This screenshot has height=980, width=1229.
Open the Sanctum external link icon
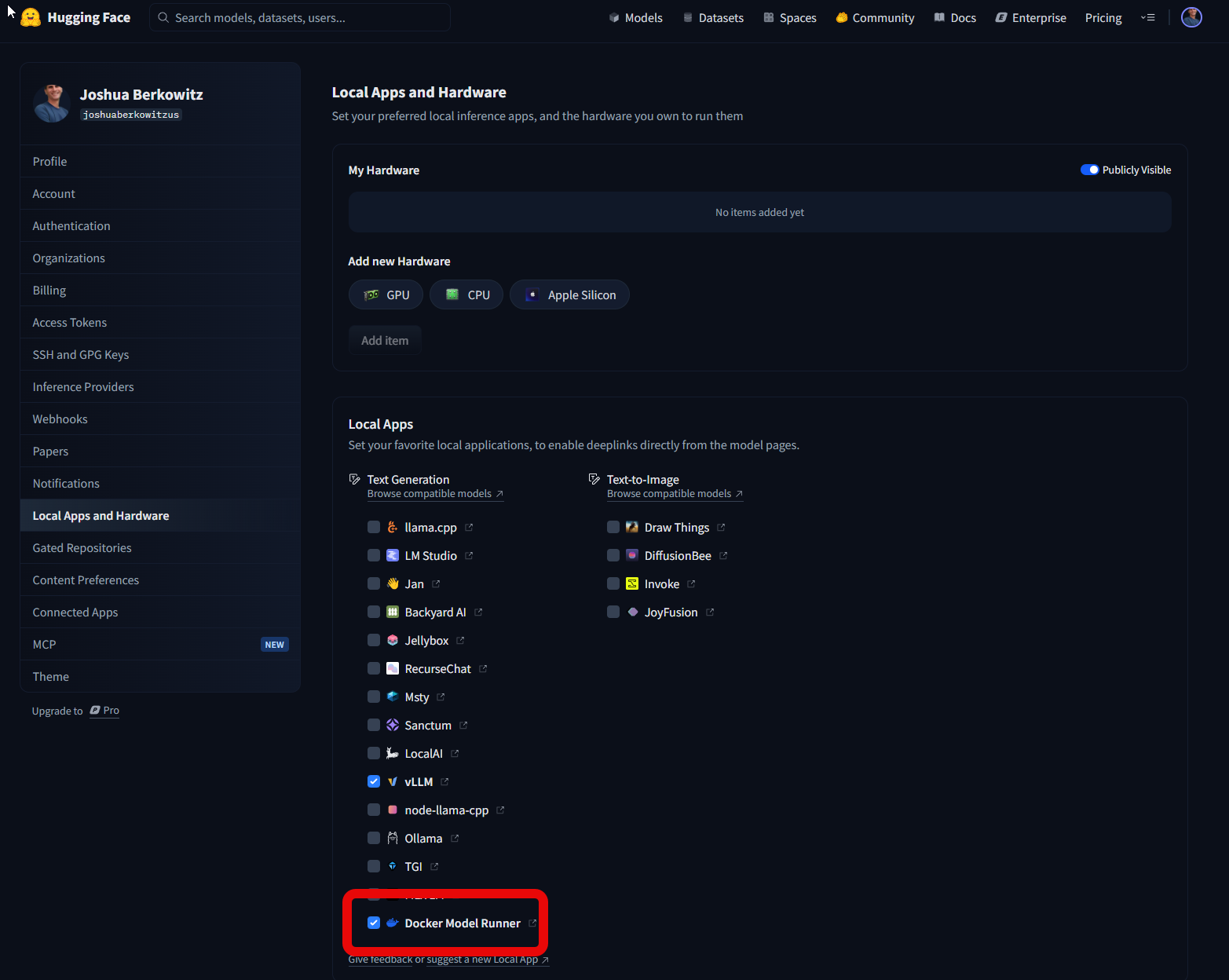coord(463,726)
